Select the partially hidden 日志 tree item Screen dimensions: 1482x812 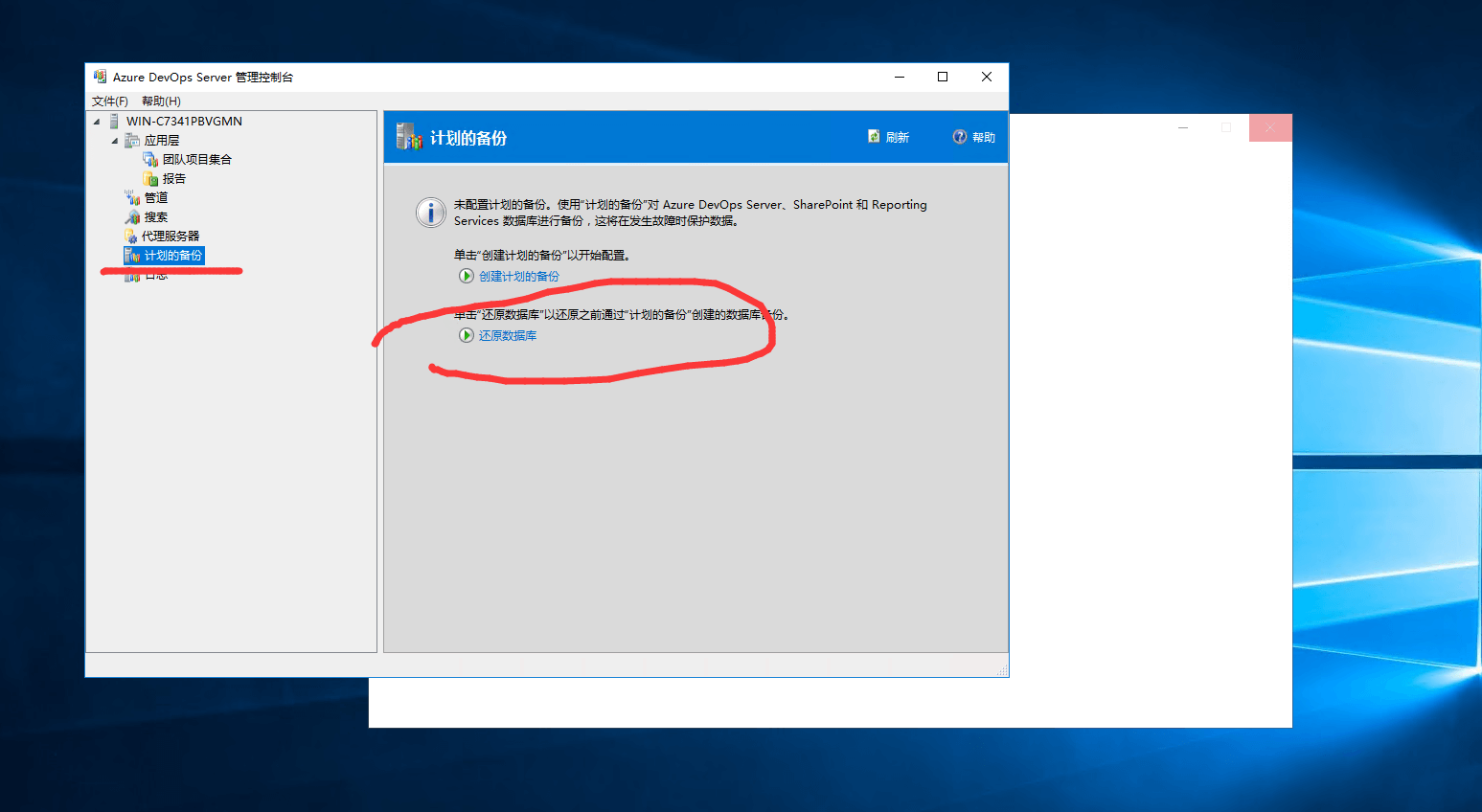coord(158,278)
